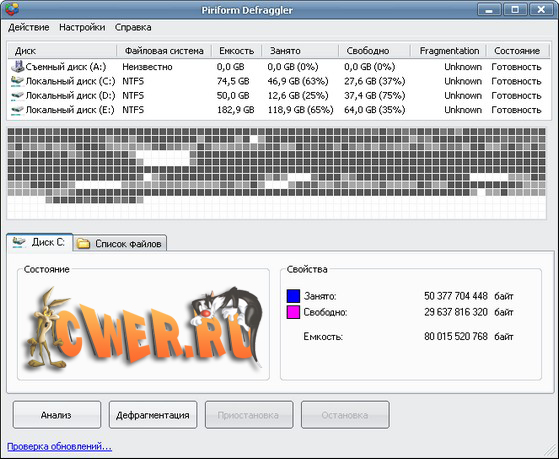559x459 pixels.
Task: Sort by the Емкость column header
Action: click(x=237, y=51)
